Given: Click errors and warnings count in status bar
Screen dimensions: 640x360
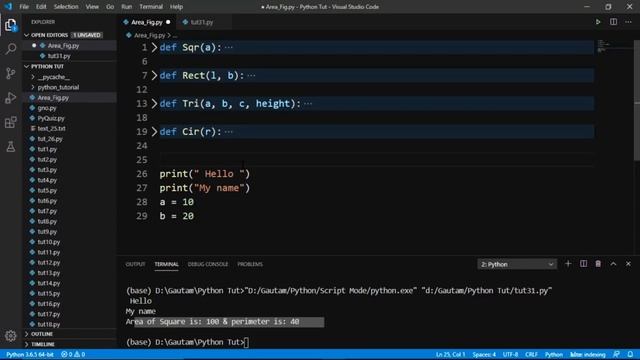Looking at the screenshot, I should pyautogui.click(x=73, y=354).
